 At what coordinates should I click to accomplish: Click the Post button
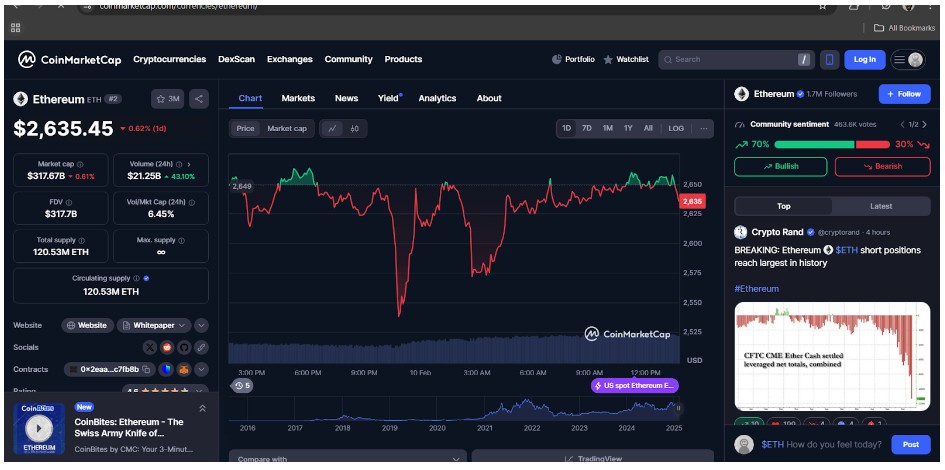911,445
